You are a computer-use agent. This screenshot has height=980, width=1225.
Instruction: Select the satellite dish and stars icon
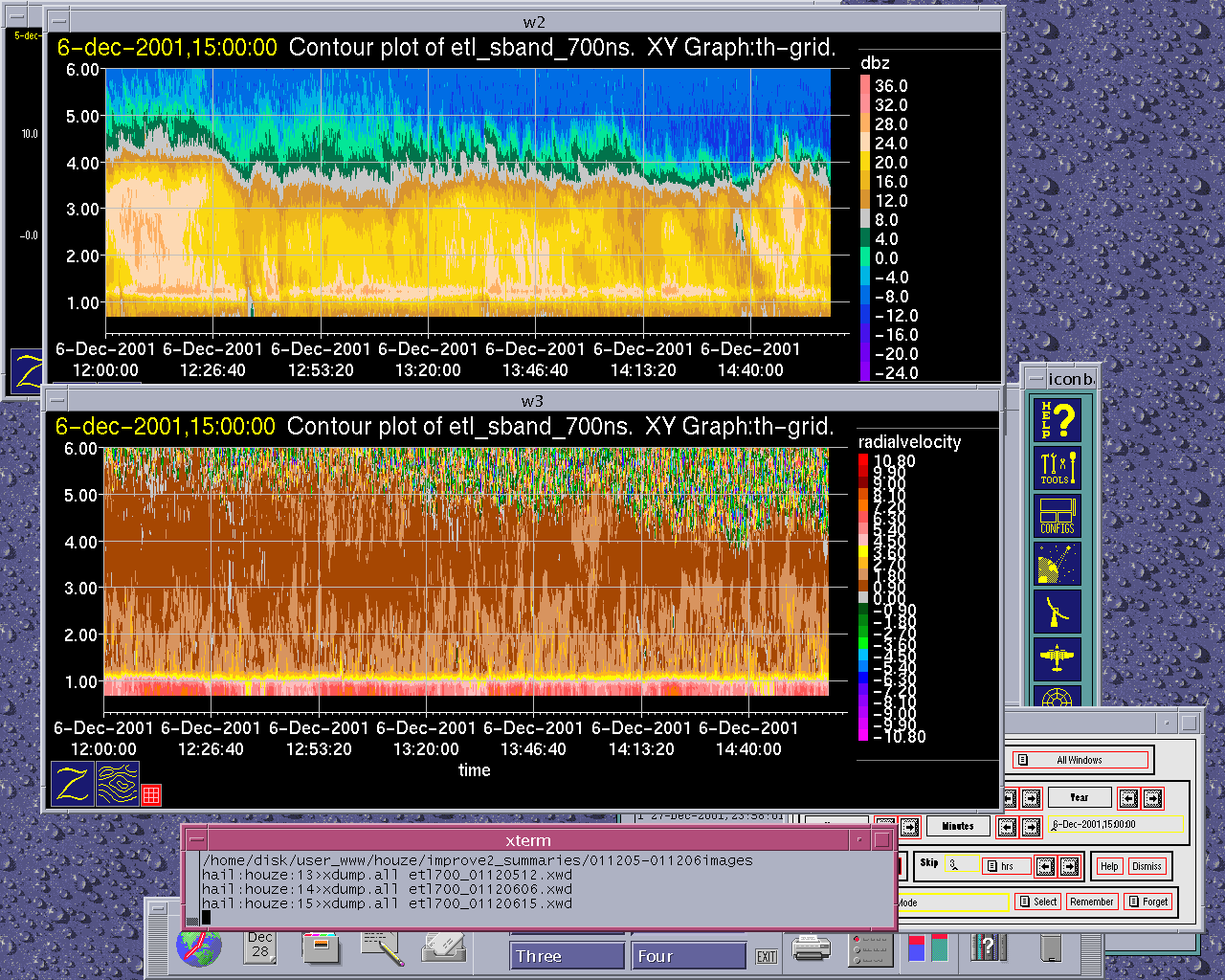point(1058,564)
